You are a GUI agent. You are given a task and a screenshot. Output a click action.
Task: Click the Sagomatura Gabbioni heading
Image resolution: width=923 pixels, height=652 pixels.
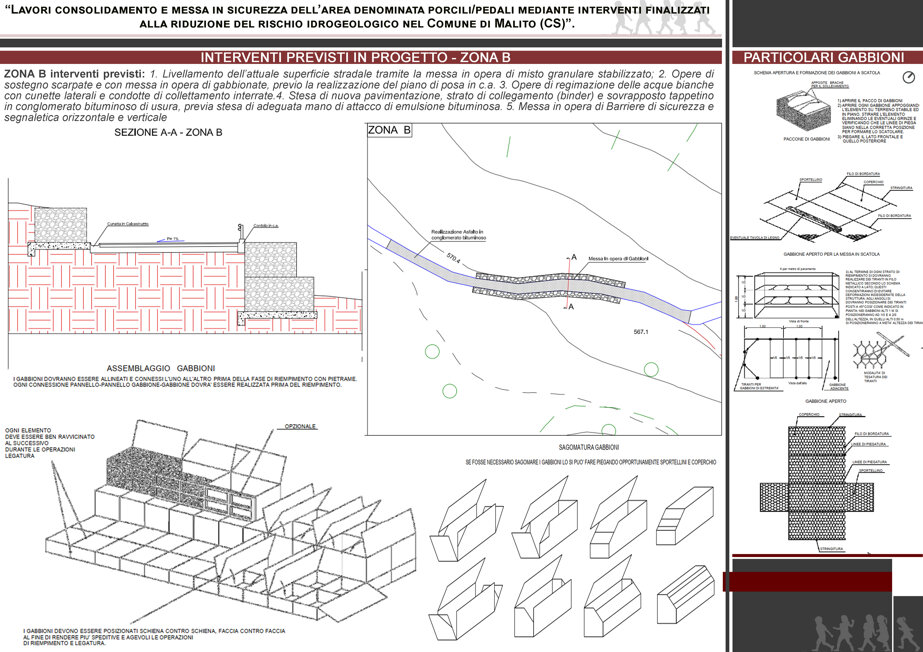589,447
